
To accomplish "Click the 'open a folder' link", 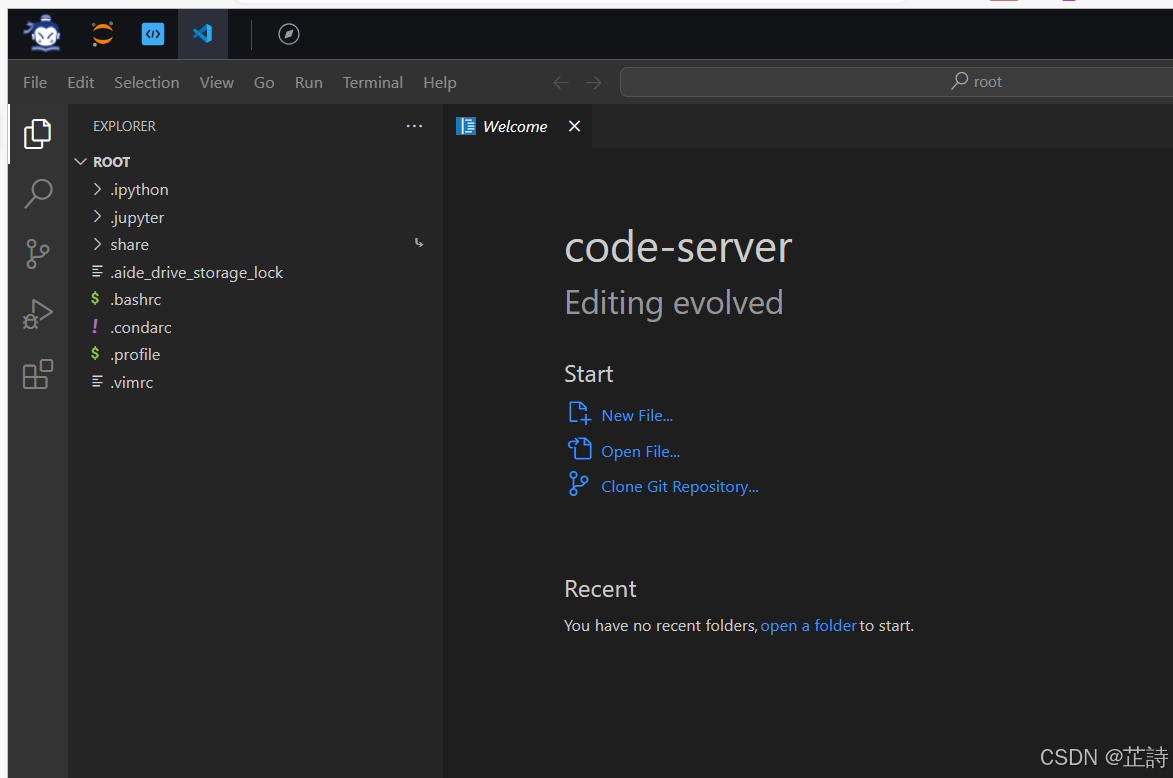I will click(808, 625).
